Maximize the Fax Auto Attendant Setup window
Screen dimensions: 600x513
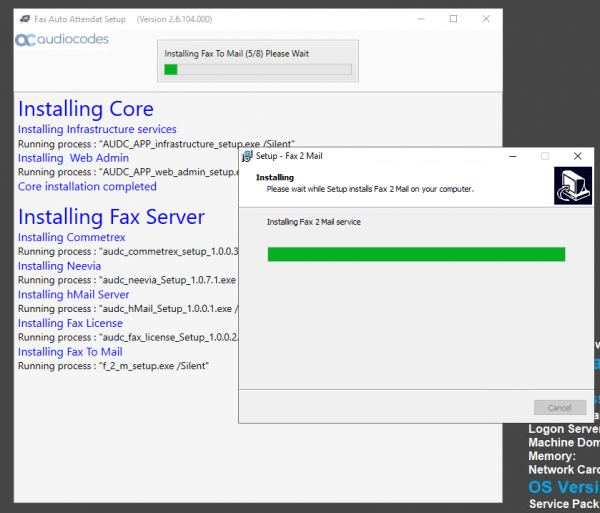click(453, 19)
